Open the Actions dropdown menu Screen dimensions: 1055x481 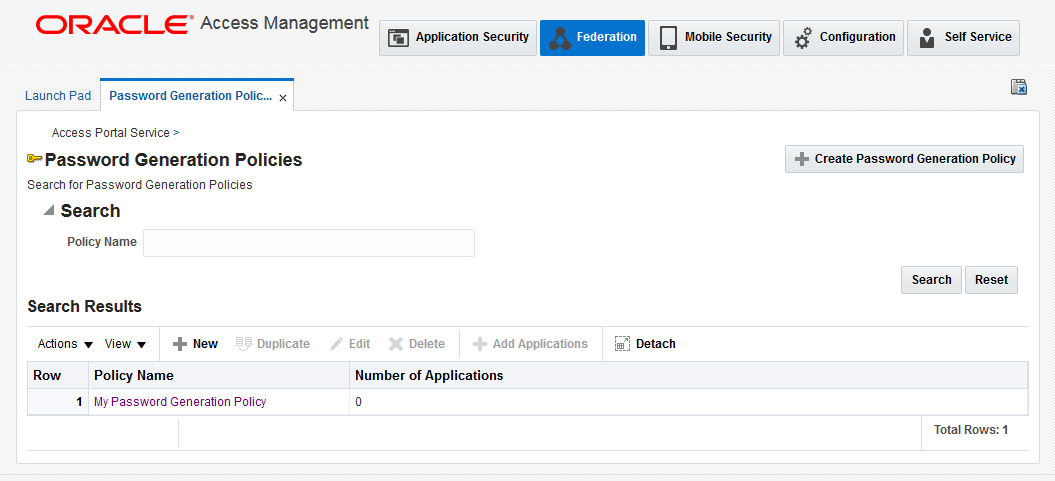[x=65, y=344]
